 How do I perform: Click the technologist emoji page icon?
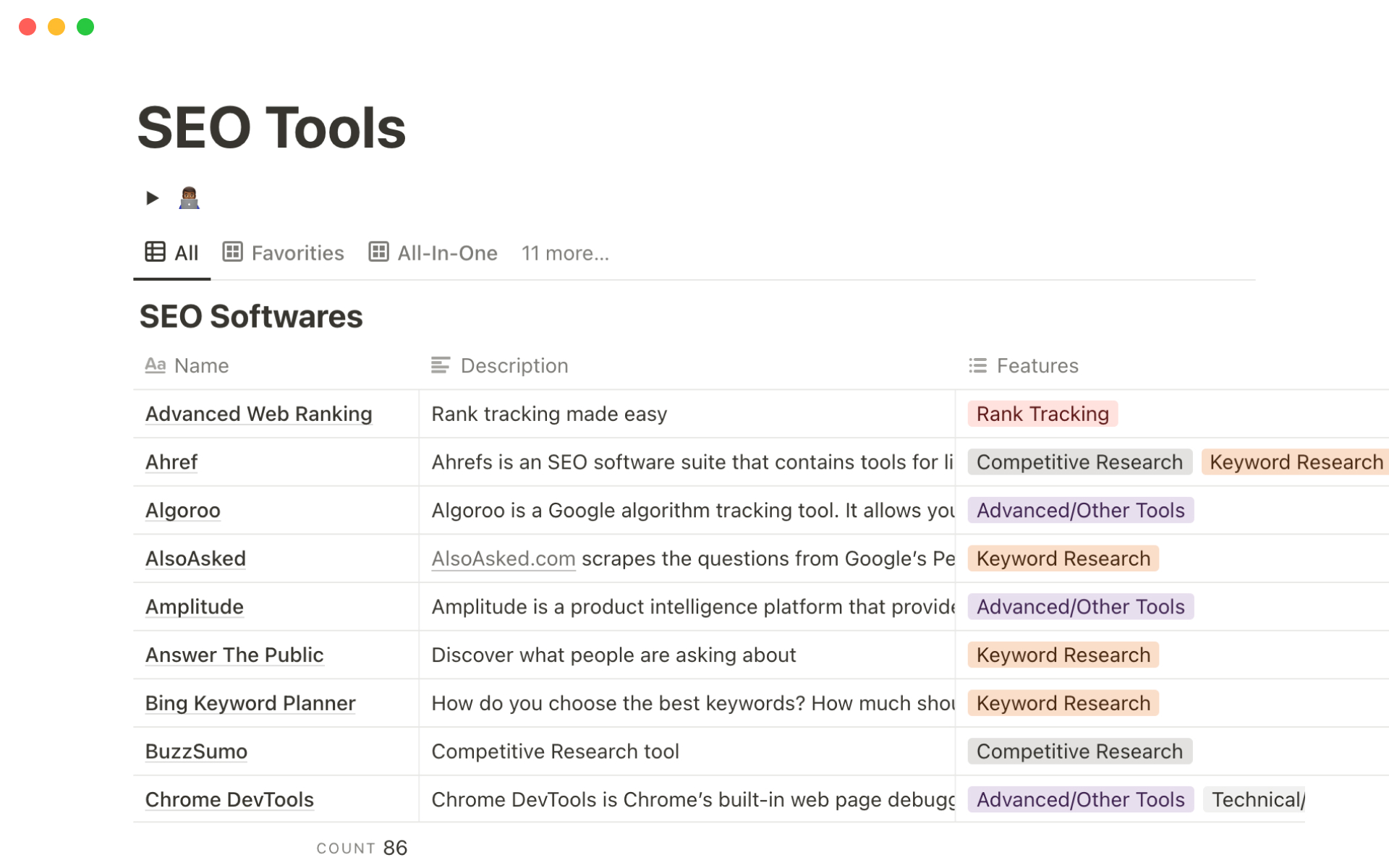point(190,197)
